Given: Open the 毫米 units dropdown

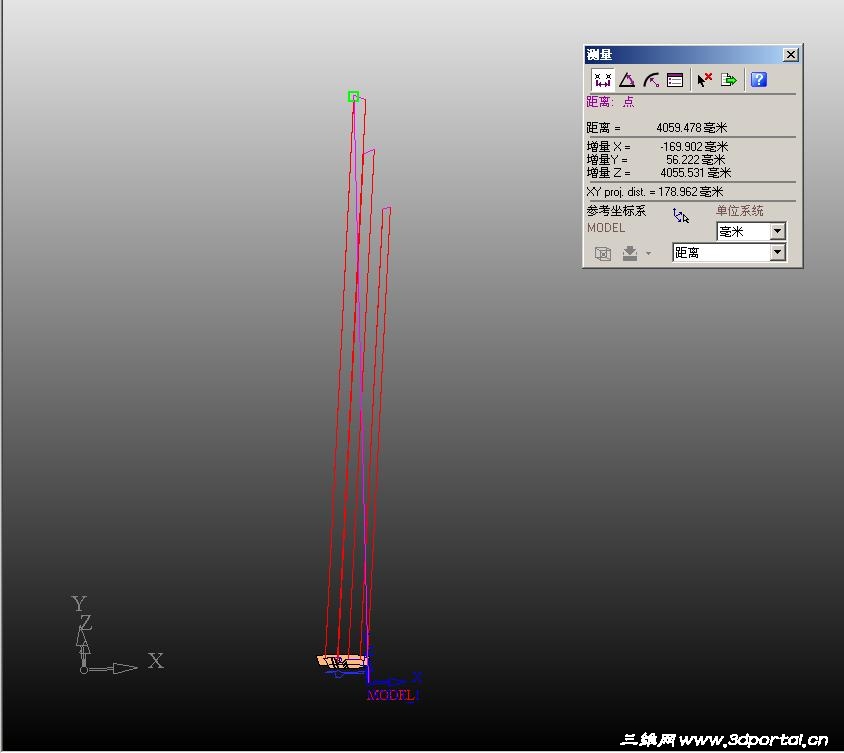Looking at the screenshot, I should click(x=777, y=231).
